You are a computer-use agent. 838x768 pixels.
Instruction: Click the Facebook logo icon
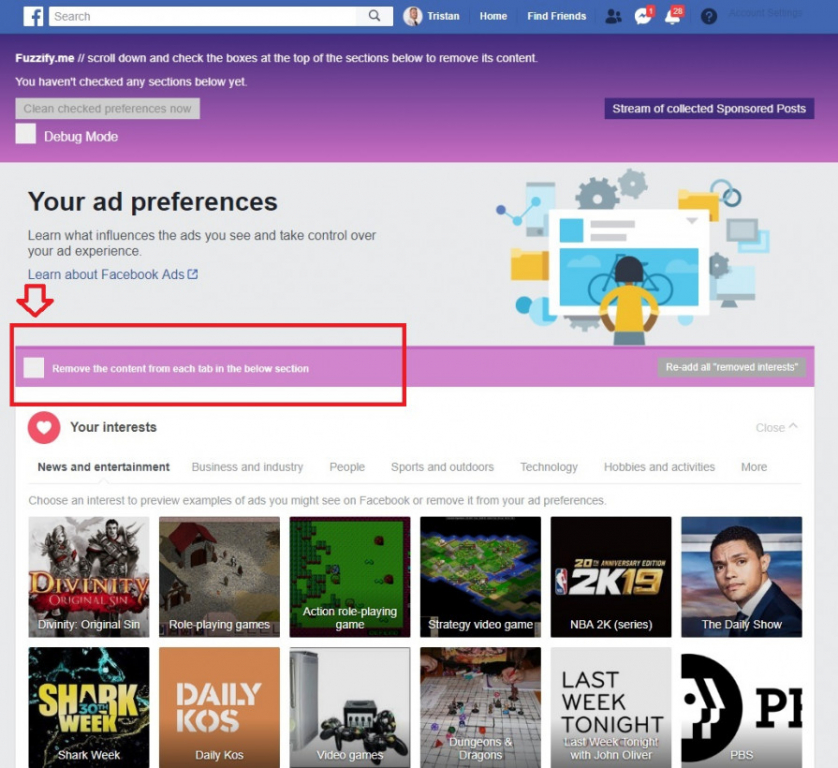point(33,16)
